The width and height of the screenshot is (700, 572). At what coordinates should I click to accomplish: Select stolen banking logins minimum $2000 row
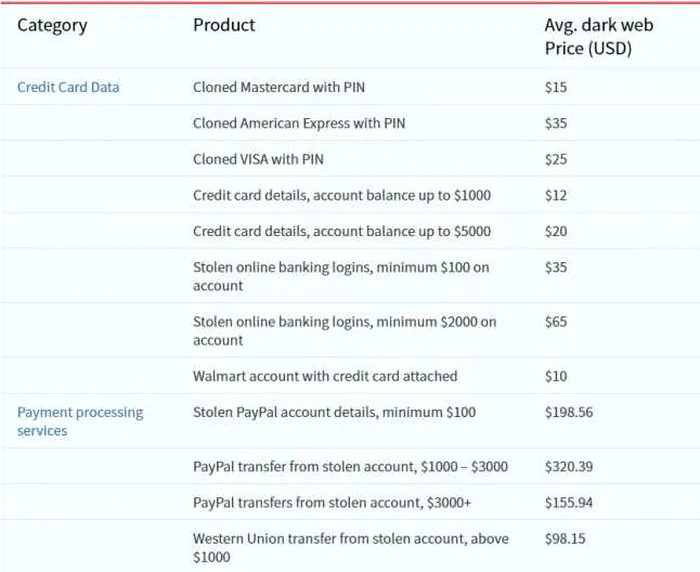point(350,330)
